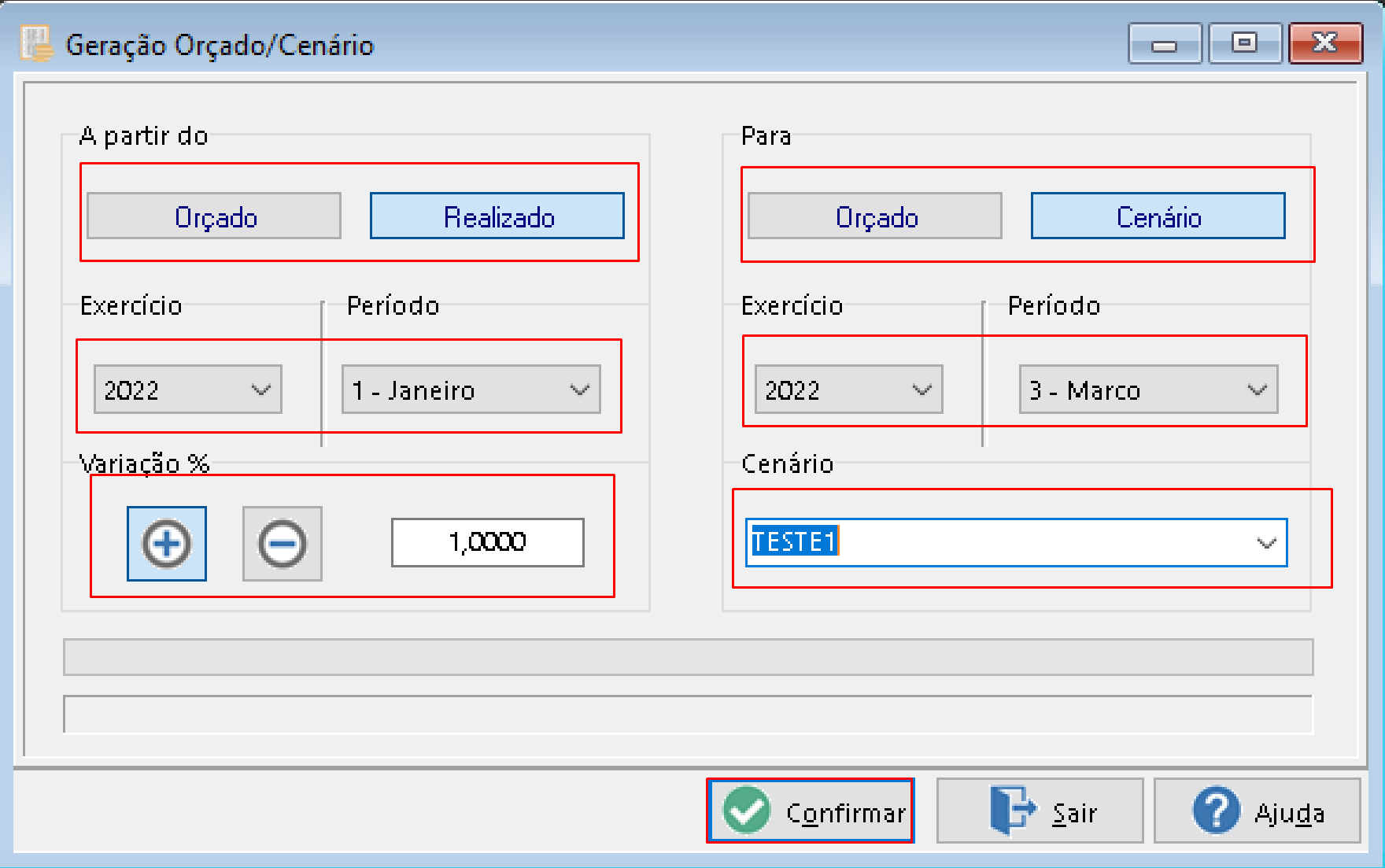Open destination Exercício 2022 dropdown
The image size is (1385, 868).
click(x=849, y=390)
